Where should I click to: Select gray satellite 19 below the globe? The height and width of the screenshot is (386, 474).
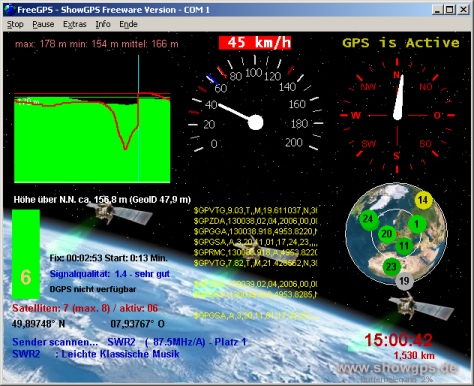[x=404, y=281]
